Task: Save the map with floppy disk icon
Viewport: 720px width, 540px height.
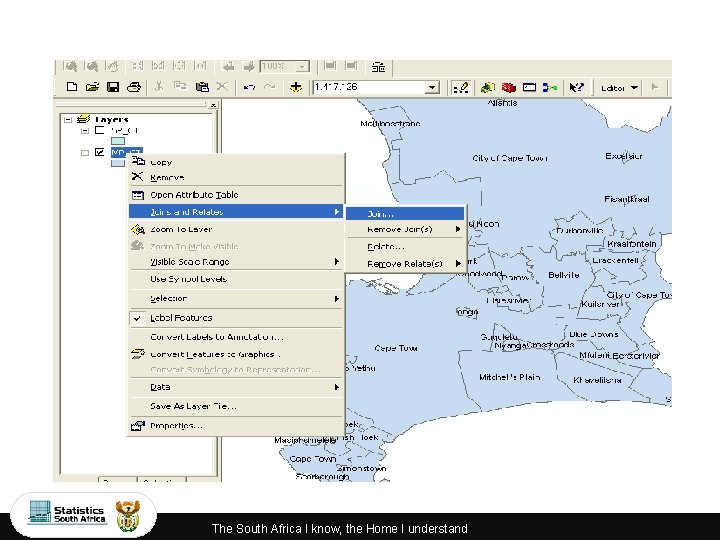Action: (113, 87)
